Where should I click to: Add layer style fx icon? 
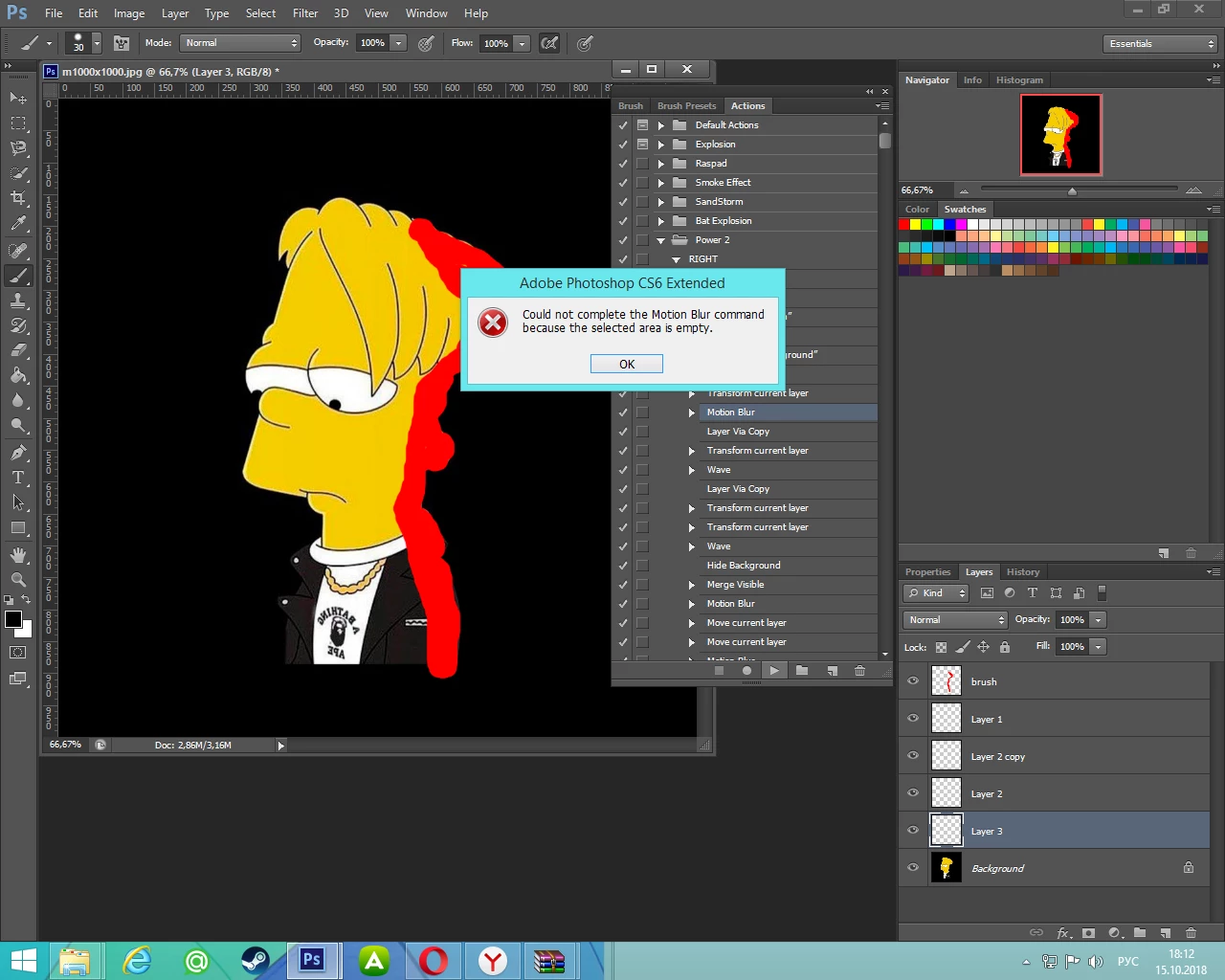1063,932
